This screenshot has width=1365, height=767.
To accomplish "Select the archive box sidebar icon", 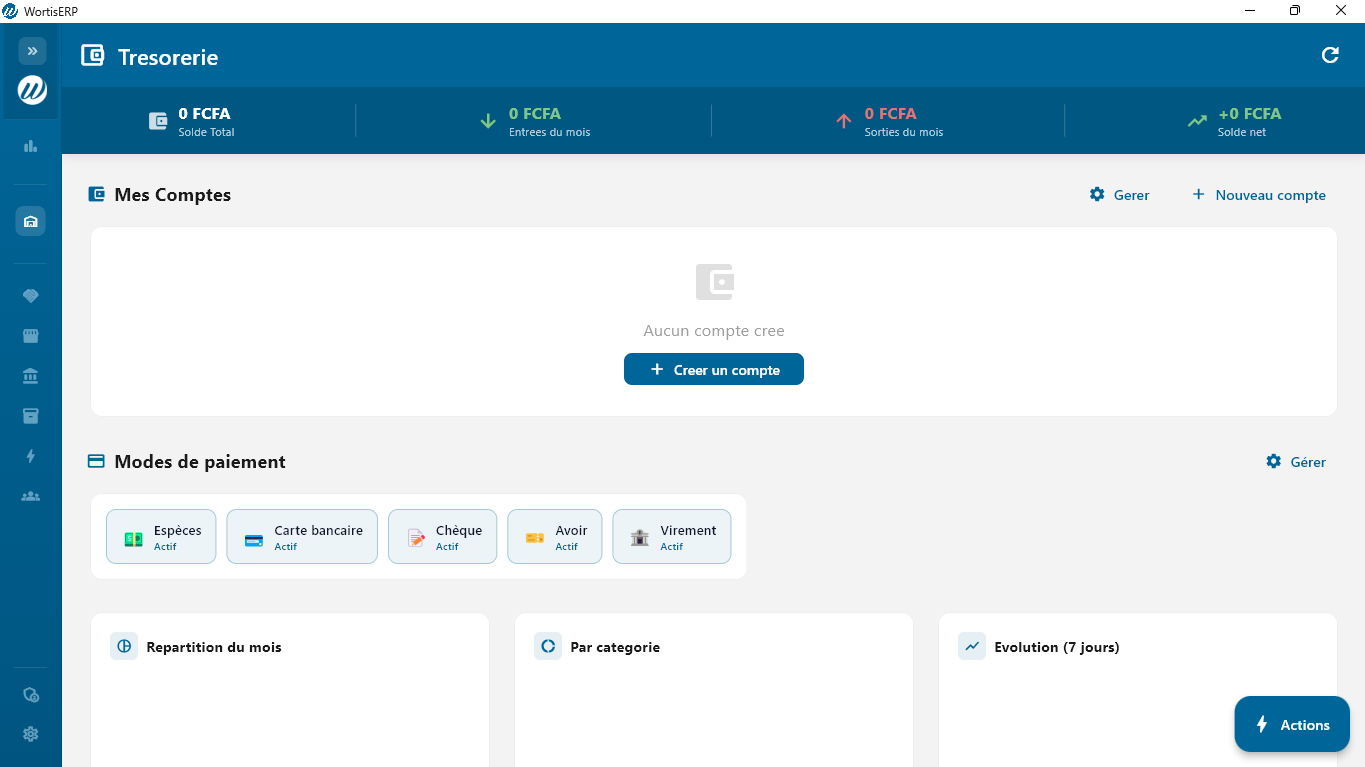I will click(31, 416).
